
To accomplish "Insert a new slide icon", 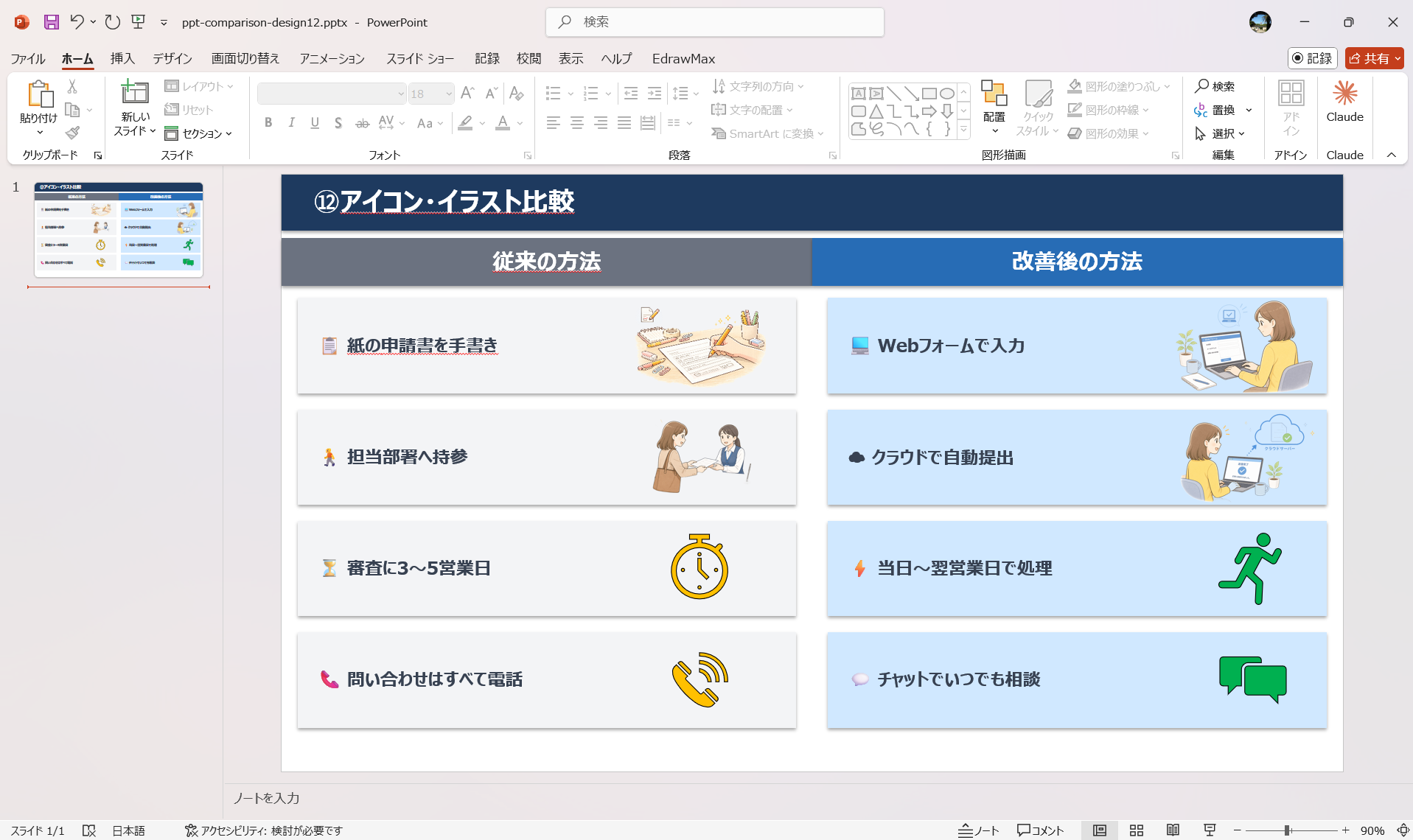I will 135,92.
